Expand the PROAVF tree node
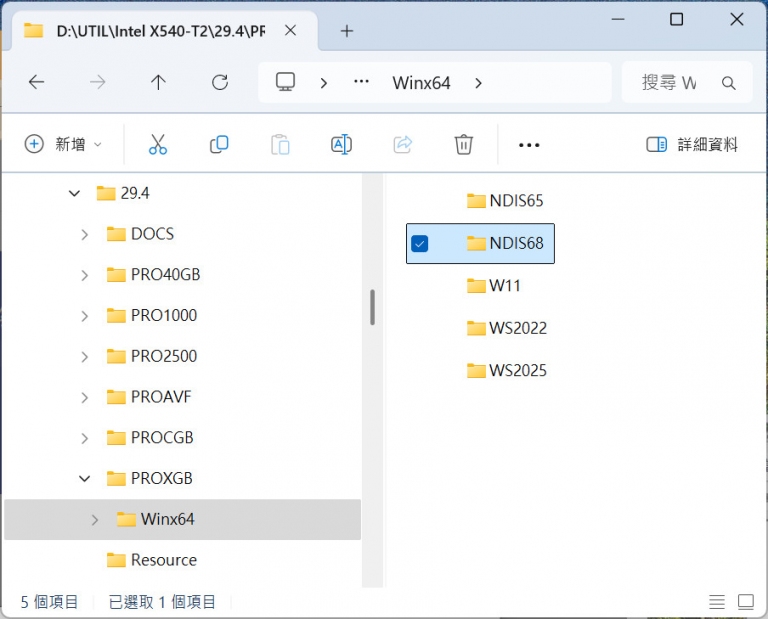 [84, 397]
